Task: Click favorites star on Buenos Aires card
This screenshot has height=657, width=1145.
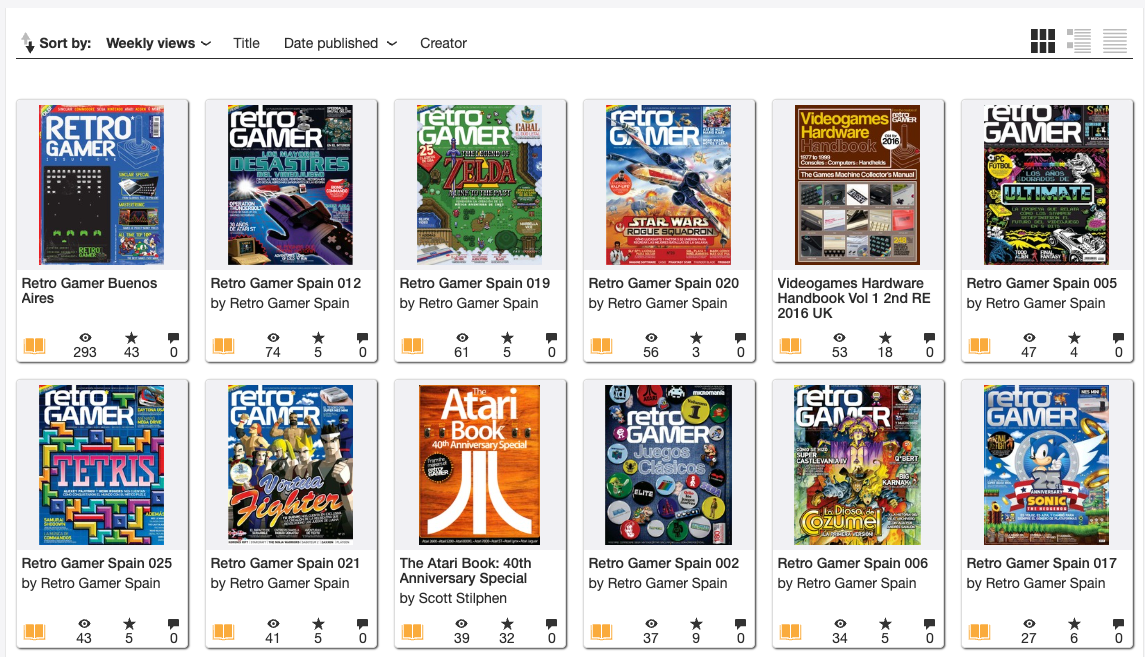Action: (131, 337)
